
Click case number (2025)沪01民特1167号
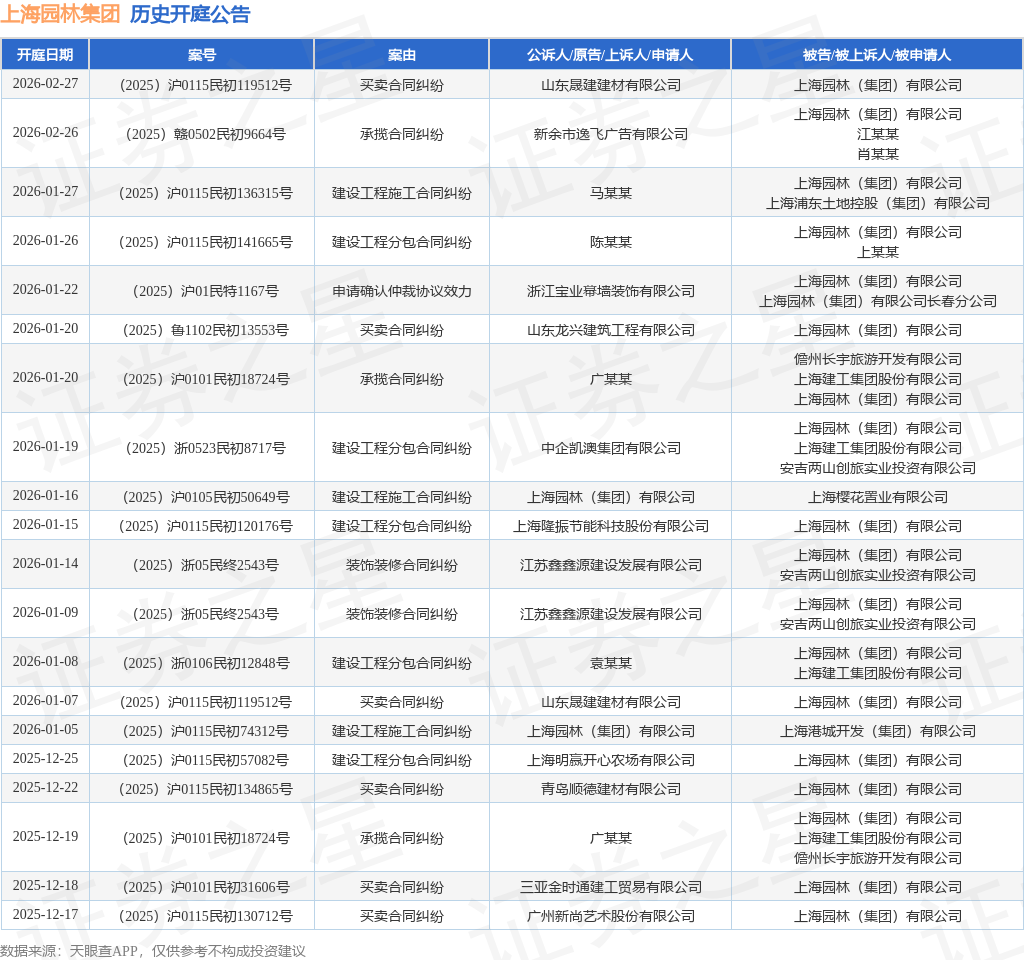pyautogui.click(x=206, y=291)
